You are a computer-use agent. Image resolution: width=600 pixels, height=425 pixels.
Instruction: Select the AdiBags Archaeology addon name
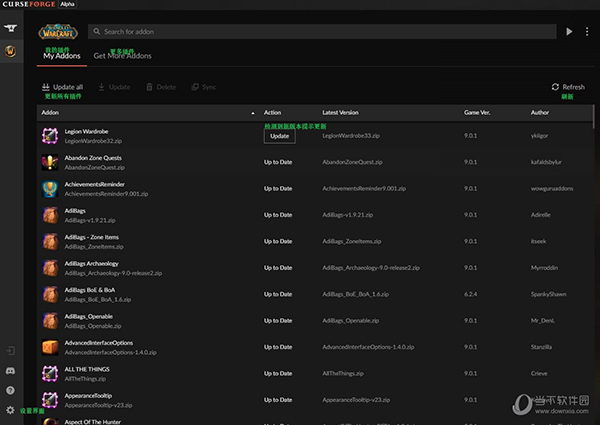pyautogui.click(x=91, y=264)
